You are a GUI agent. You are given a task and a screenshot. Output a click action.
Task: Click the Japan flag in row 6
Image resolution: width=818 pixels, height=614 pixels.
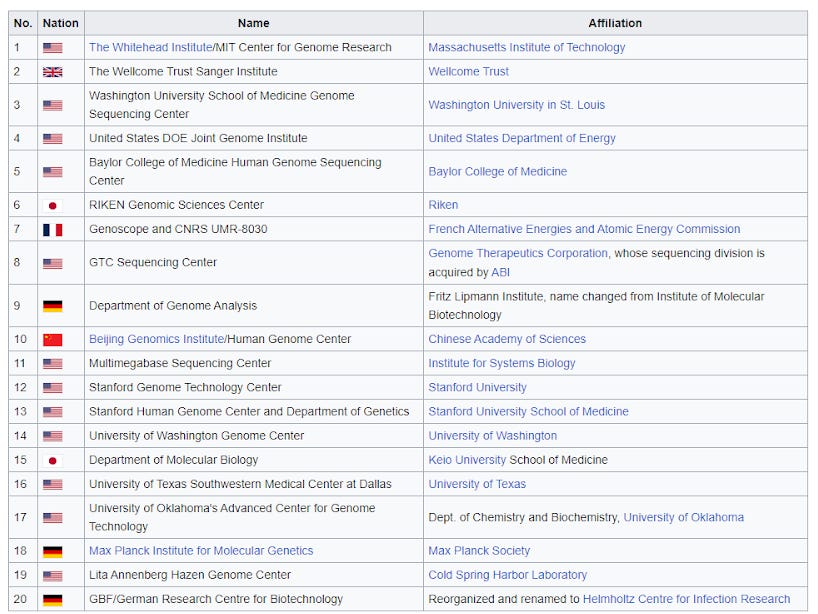52,206
